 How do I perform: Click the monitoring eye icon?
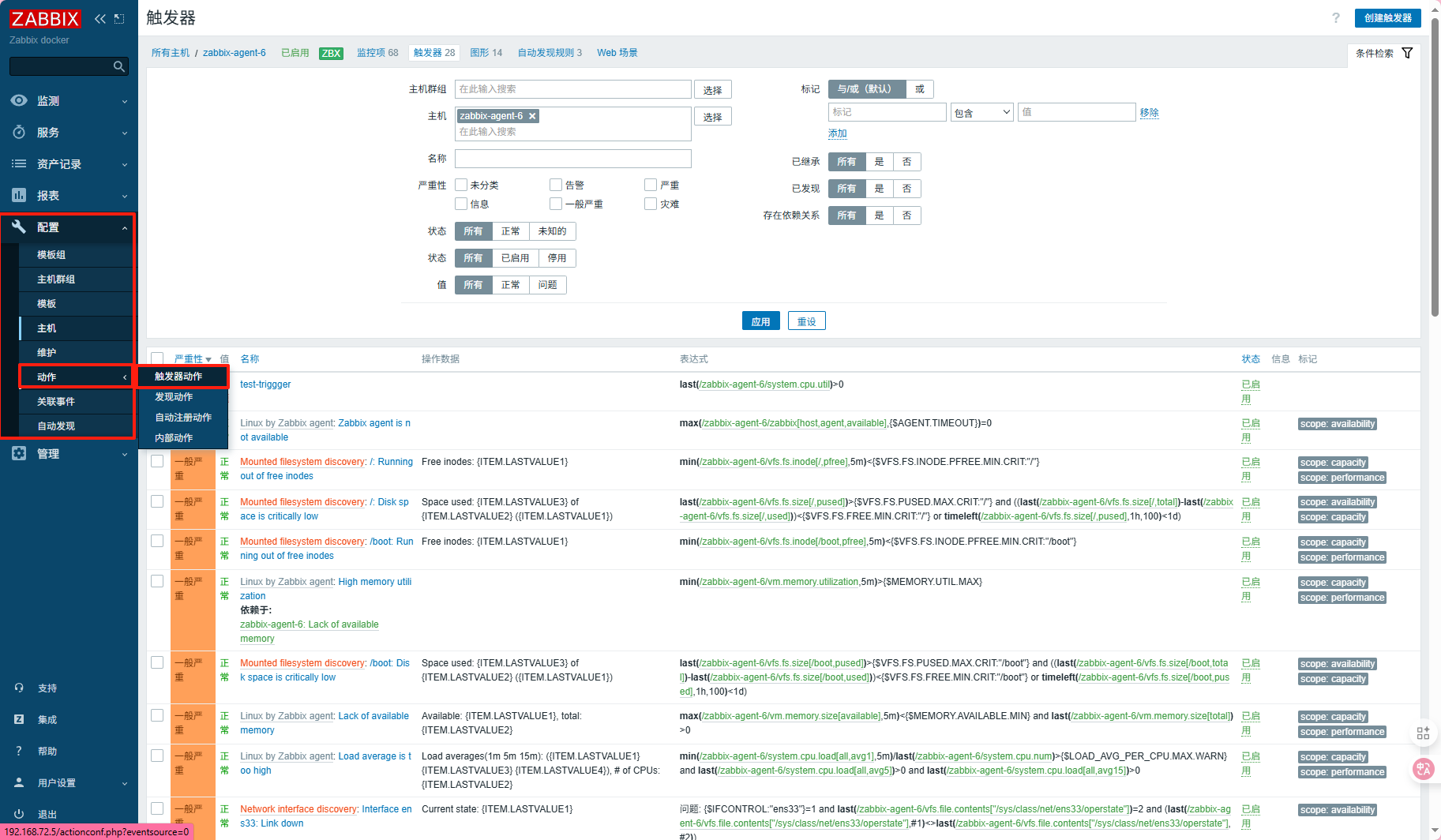[19, 100]
